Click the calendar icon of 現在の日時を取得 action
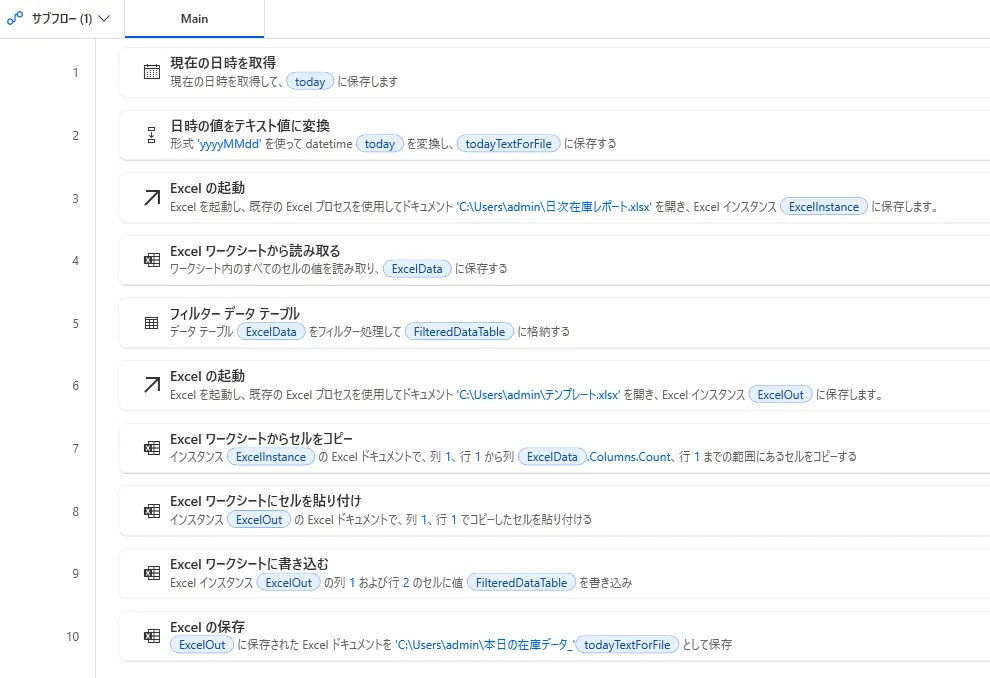The height and width of the screenshot is (678, 990). [152, 72]
